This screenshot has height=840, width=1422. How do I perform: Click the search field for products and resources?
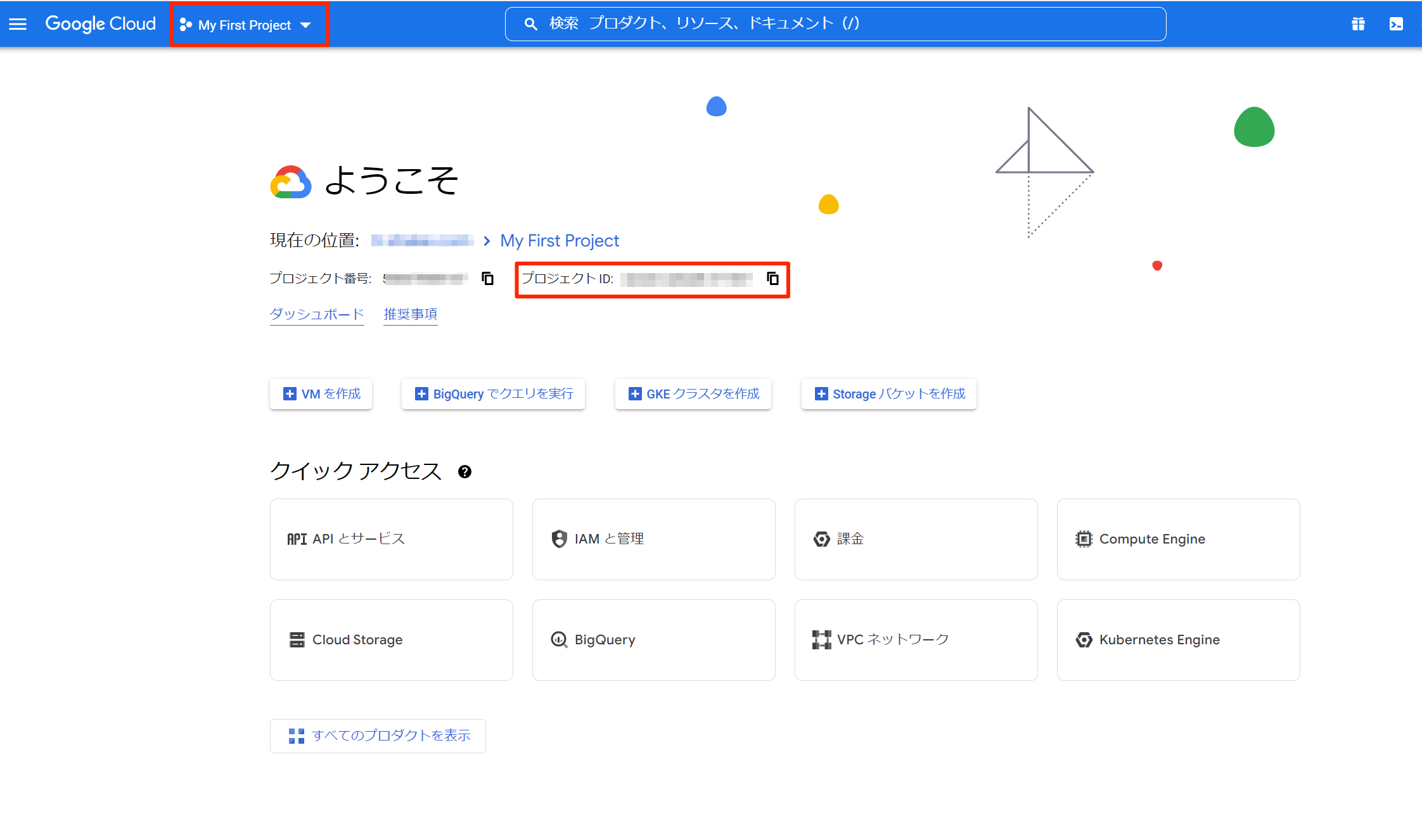pyautogui.click(x=835, y=24)
